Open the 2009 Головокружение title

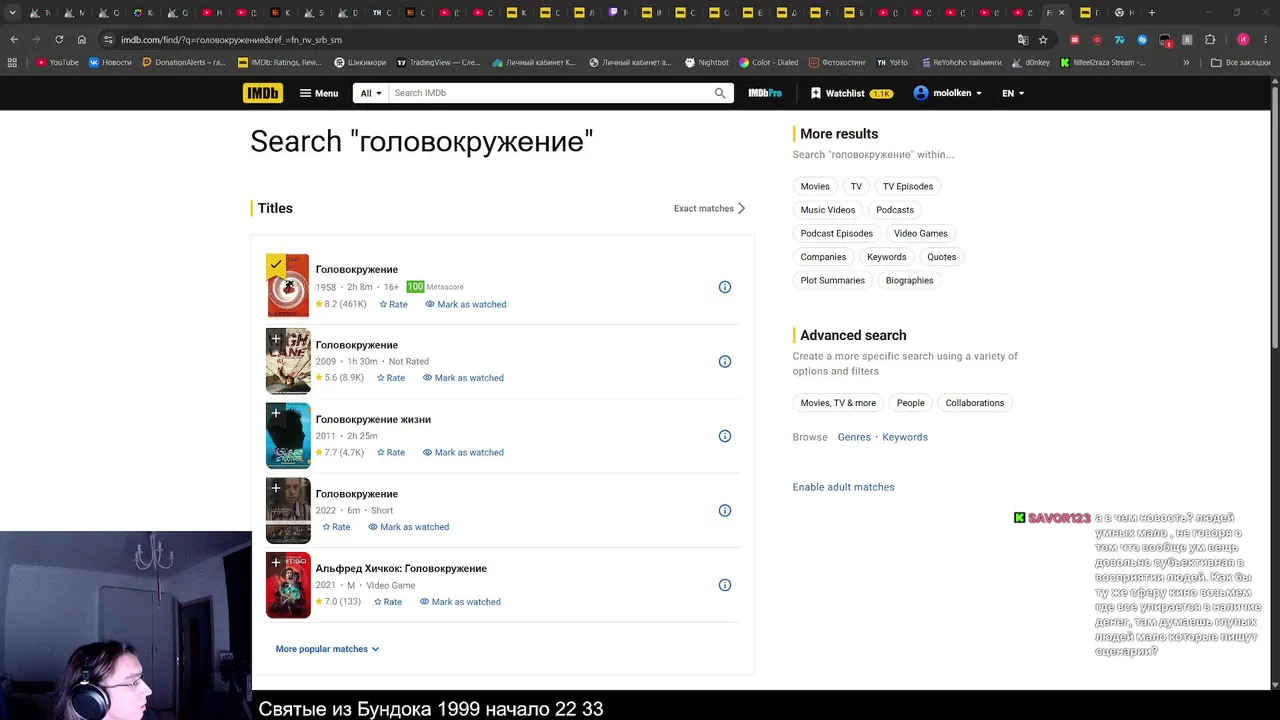[357, 345]
